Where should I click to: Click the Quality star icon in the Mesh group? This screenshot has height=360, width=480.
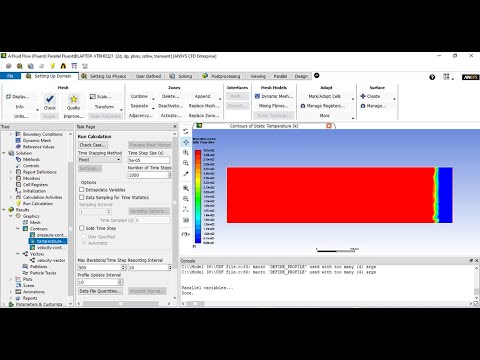tap(73, 99)
